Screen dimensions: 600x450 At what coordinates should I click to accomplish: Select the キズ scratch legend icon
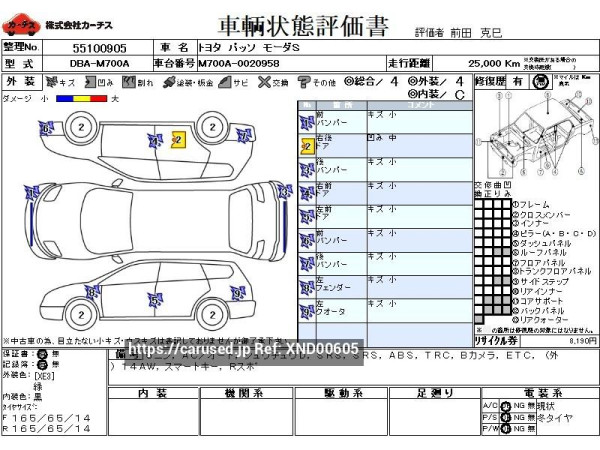[x=51, y=82]
